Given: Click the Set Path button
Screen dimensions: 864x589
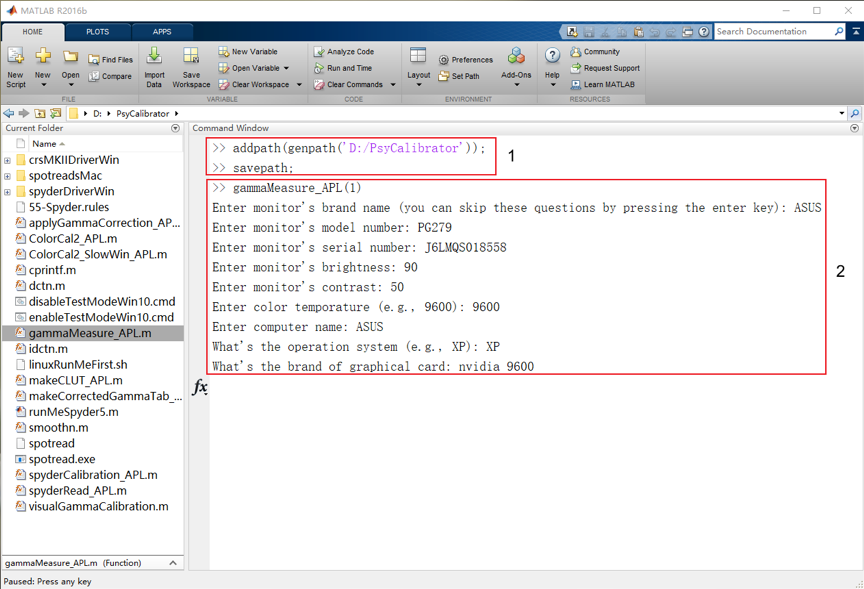Looking at the screenshot, I should click(459, 76).
